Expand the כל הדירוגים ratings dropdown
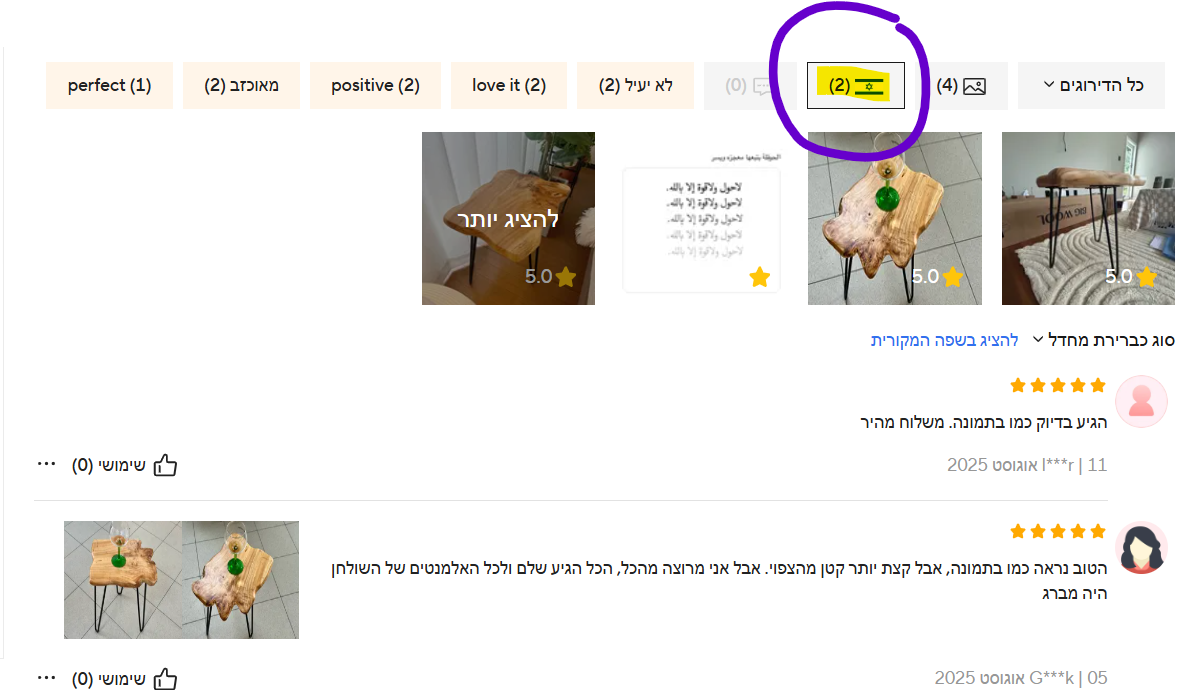 (x=1092, y=86)
